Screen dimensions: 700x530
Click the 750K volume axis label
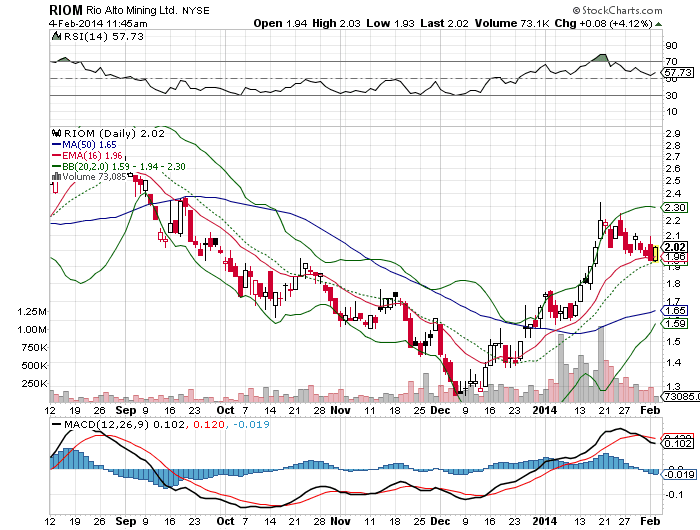tap(34, 347)
